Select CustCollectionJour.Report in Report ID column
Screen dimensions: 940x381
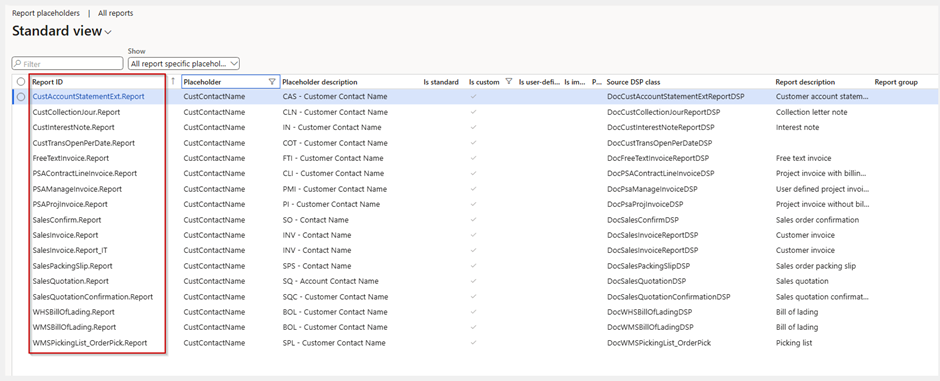[76, 112]
